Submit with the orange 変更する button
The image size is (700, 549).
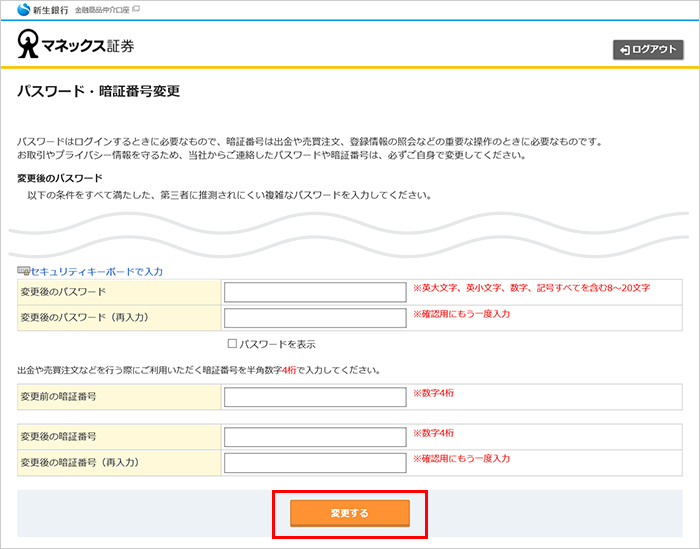click(350, 513)
